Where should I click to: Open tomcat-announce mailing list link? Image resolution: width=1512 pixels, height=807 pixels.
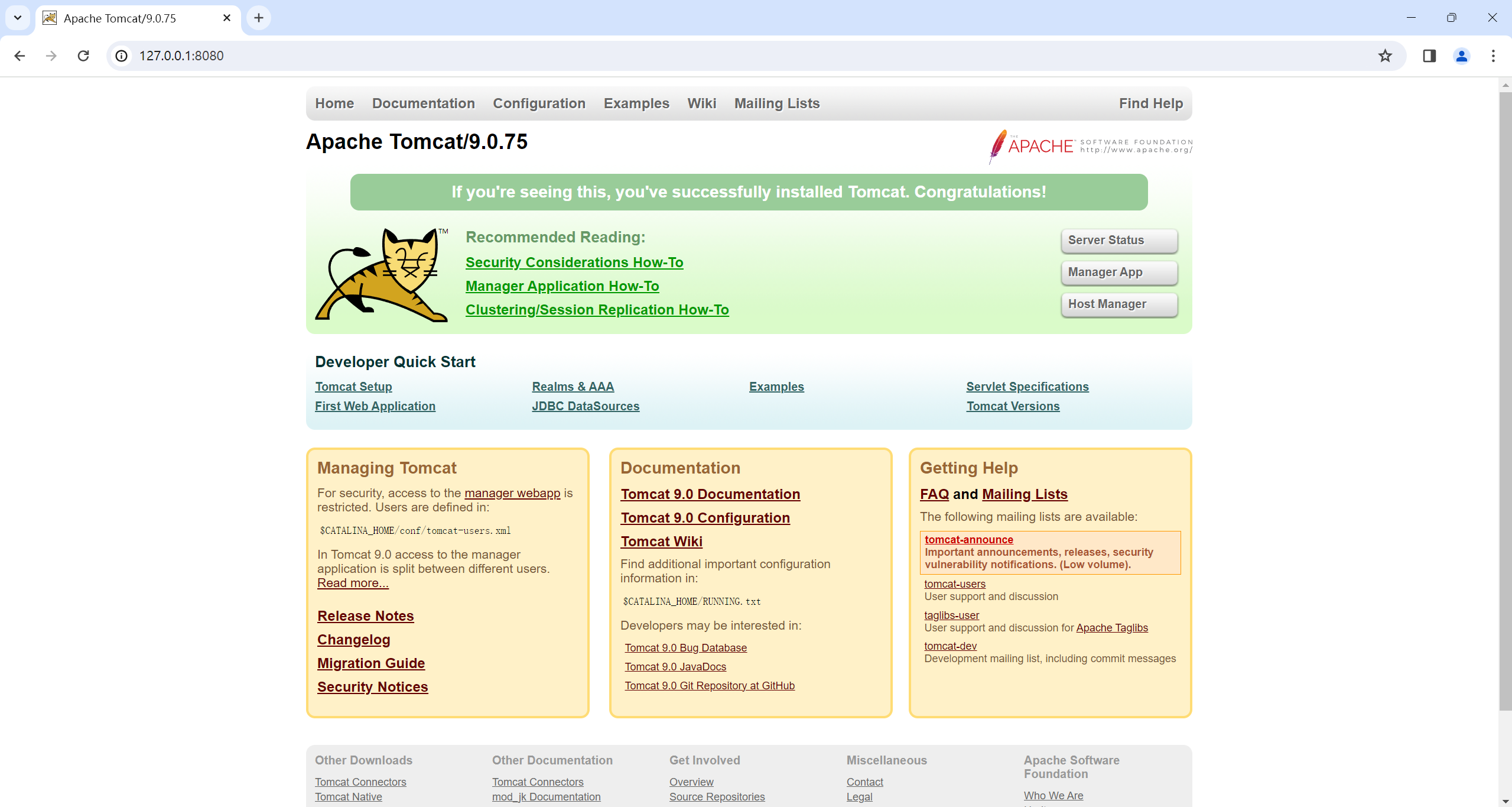click(x=968, y=540)
